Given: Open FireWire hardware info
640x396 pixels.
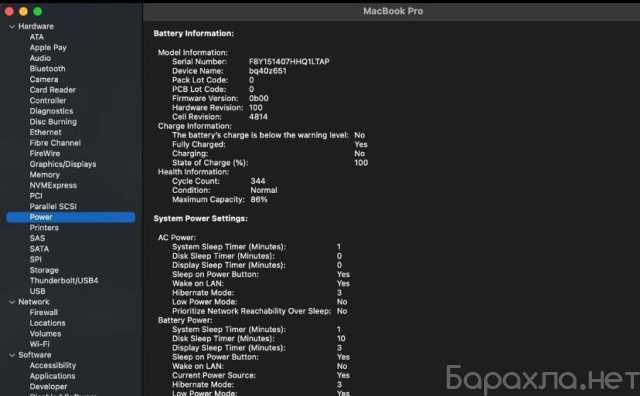Looking at the screenshot, I should tap(45, 154).
